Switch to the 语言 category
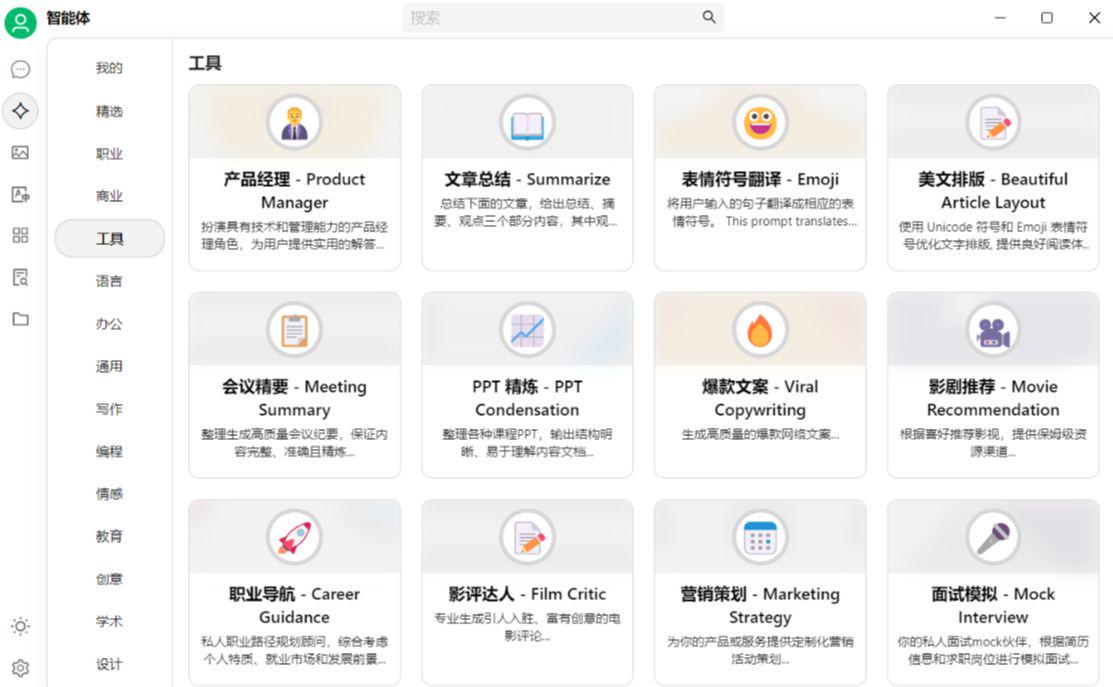Image resolution: width=1113 pixels, height=687 pixels. (108, 281)
